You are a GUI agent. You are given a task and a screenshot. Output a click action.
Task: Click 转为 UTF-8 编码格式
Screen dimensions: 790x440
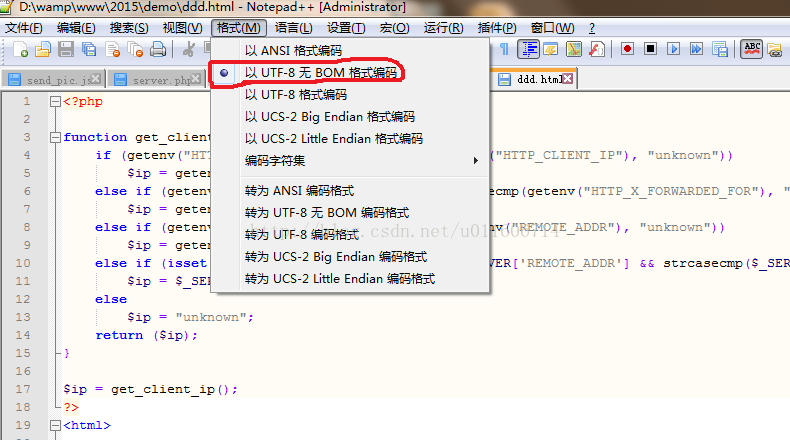[350, 235]
